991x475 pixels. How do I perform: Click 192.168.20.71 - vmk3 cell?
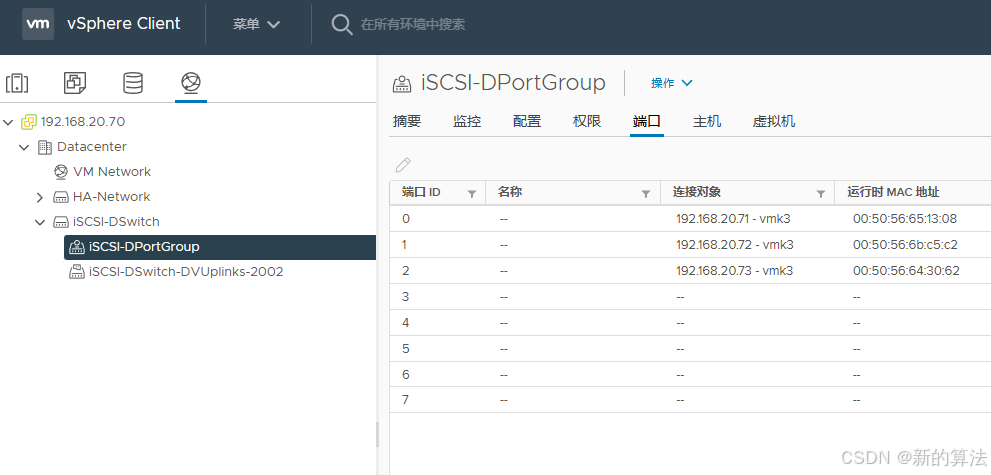[x=734, y=219]
